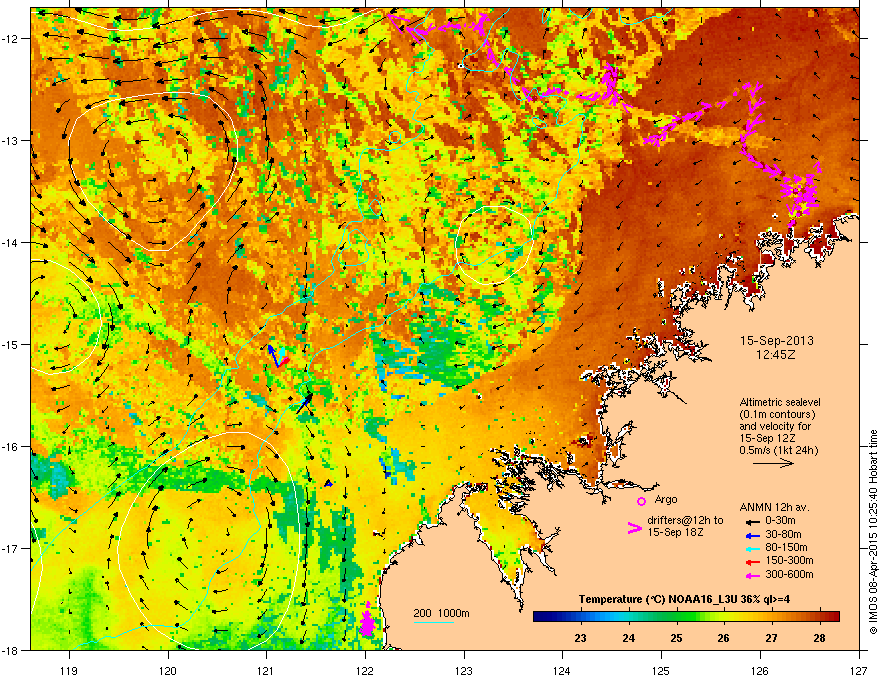Click the 'Argo' legend label
880x680 pixels.
(666, 499)
